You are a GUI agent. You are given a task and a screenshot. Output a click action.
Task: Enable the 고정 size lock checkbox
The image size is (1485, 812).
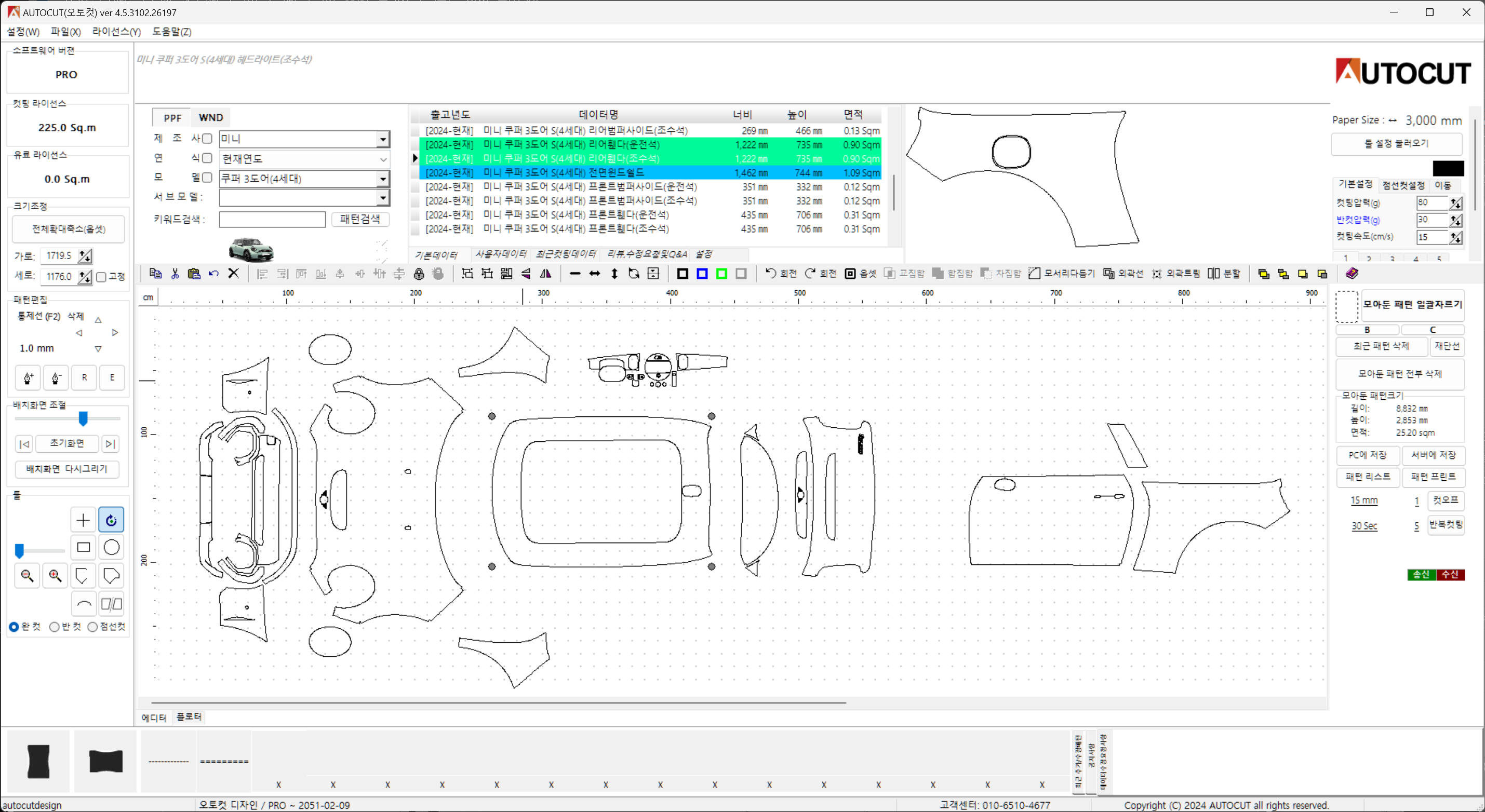pyautogui.click(x=101, y=277)
